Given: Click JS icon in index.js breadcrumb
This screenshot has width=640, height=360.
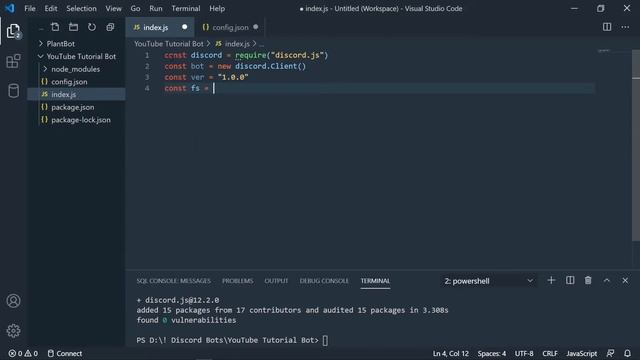Looking at the screenshot, I should (218, 44).
